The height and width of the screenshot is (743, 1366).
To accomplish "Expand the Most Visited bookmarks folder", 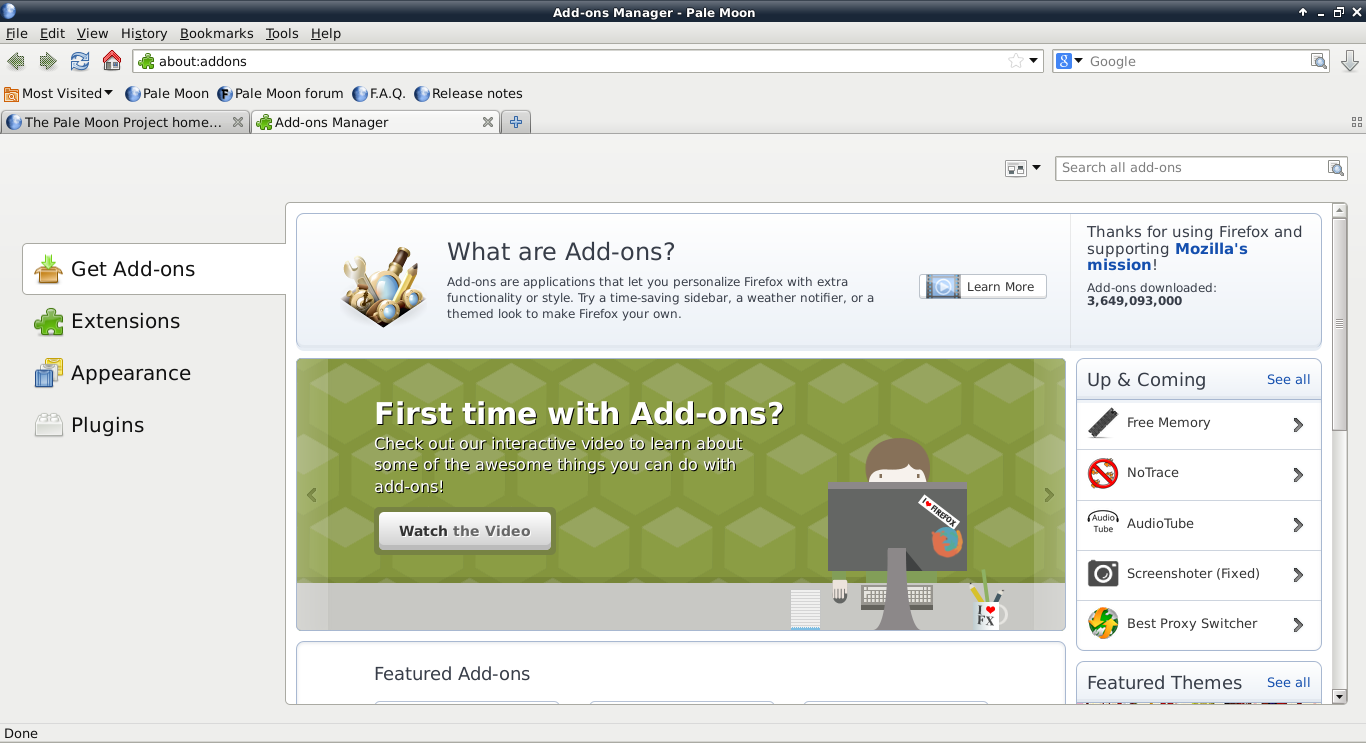I will [59, 93].
